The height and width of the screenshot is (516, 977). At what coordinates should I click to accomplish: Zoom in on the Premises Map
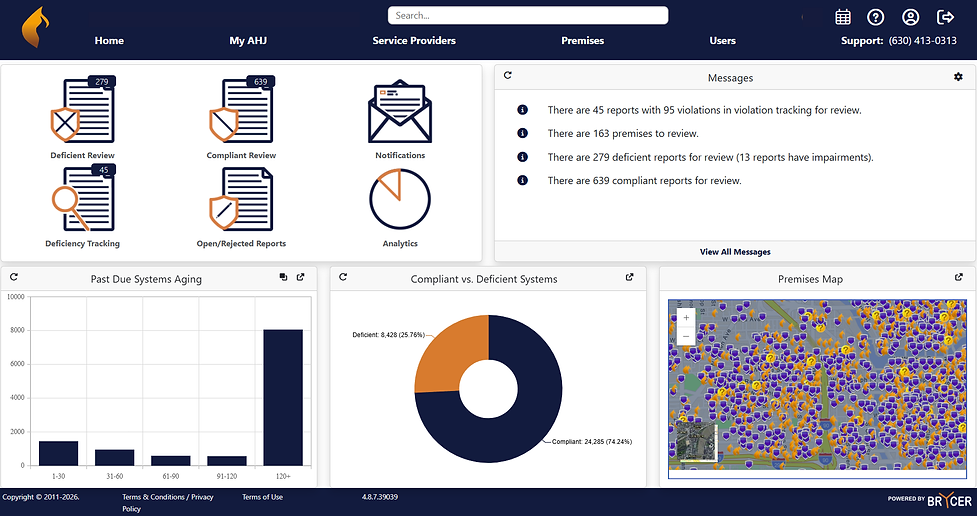pos(686,318)
